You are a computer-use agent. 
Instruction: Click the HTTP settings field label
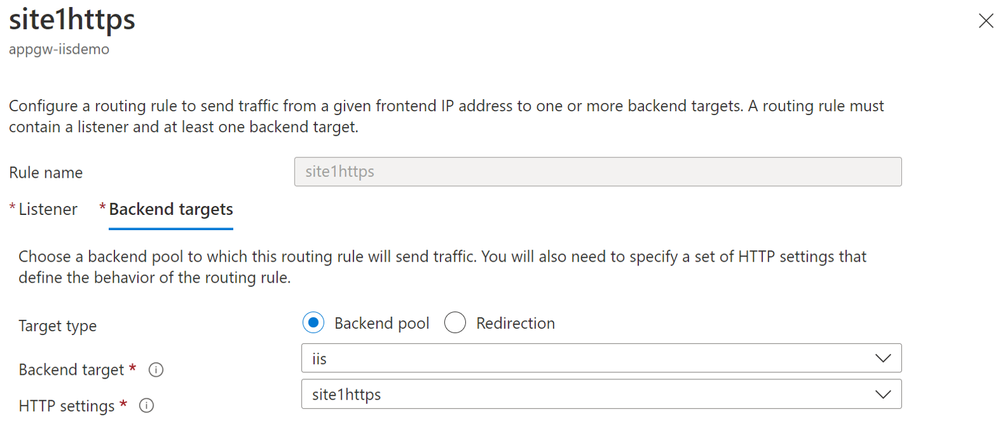pos(67,406)
